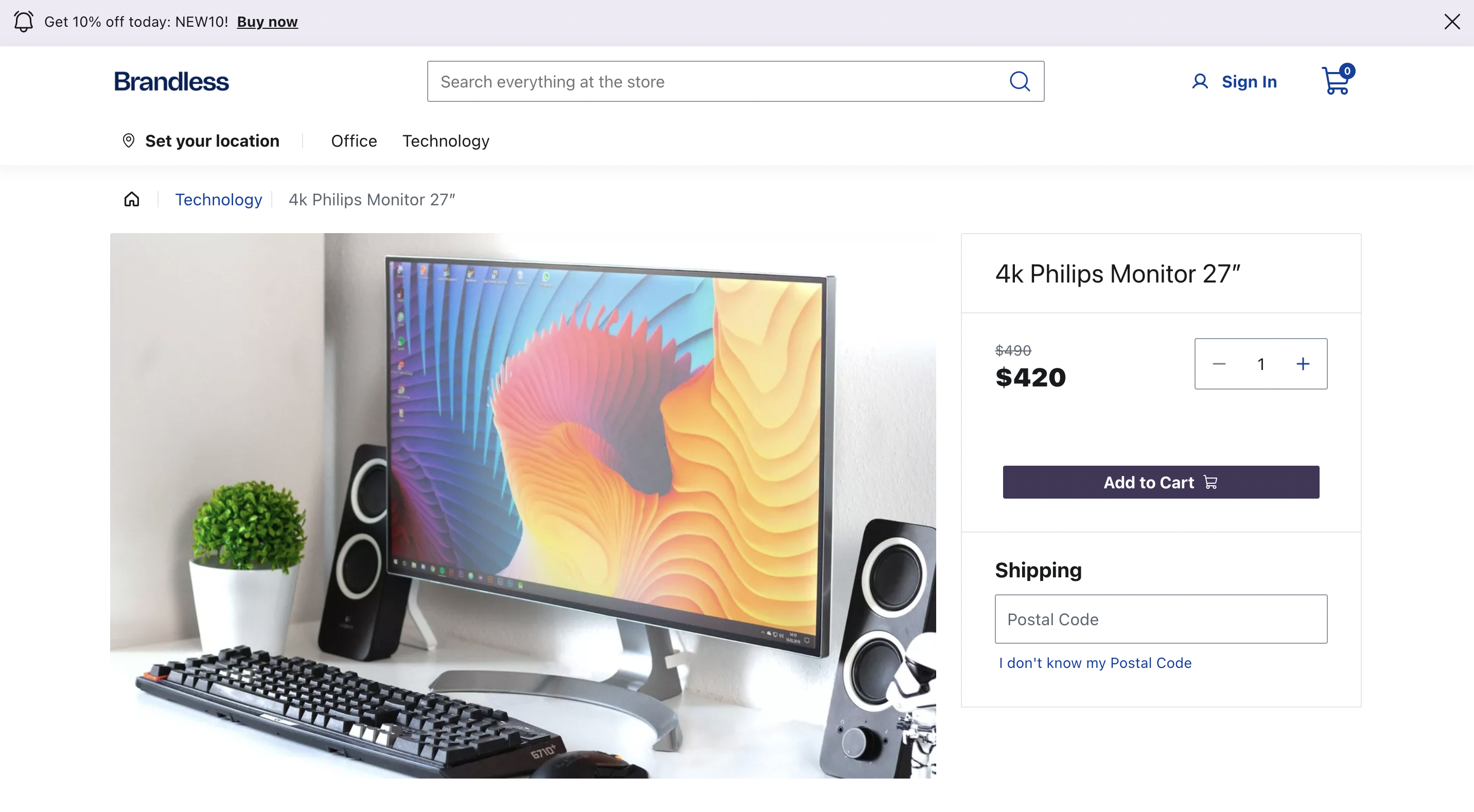Click the user account icon
1474x812 pixels.
1199,81
